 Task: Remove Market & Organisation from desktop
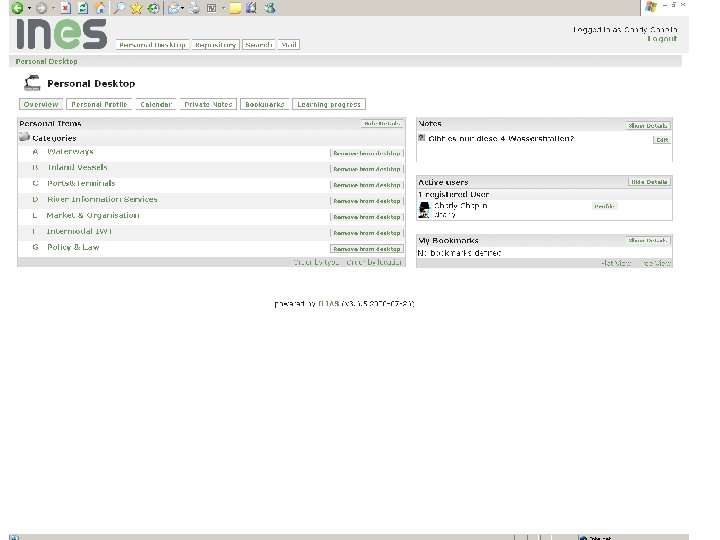click(366, 217)
